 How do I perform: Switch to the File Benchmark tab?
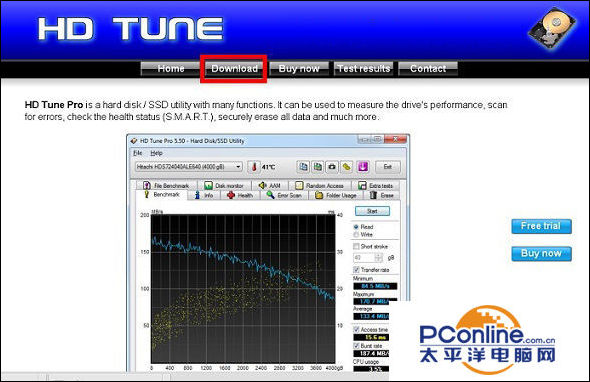tap(166, 186)
